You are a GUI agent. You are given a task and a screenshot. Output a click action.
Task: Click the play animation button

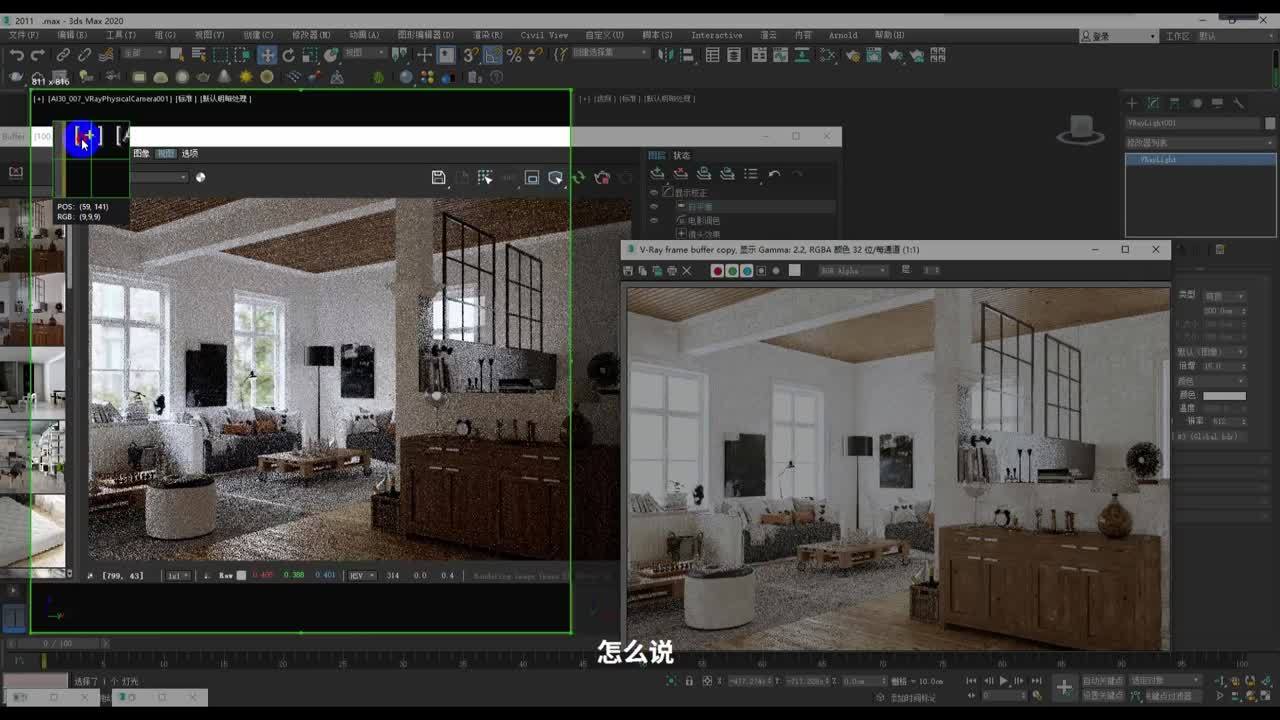pos(1004,681)
